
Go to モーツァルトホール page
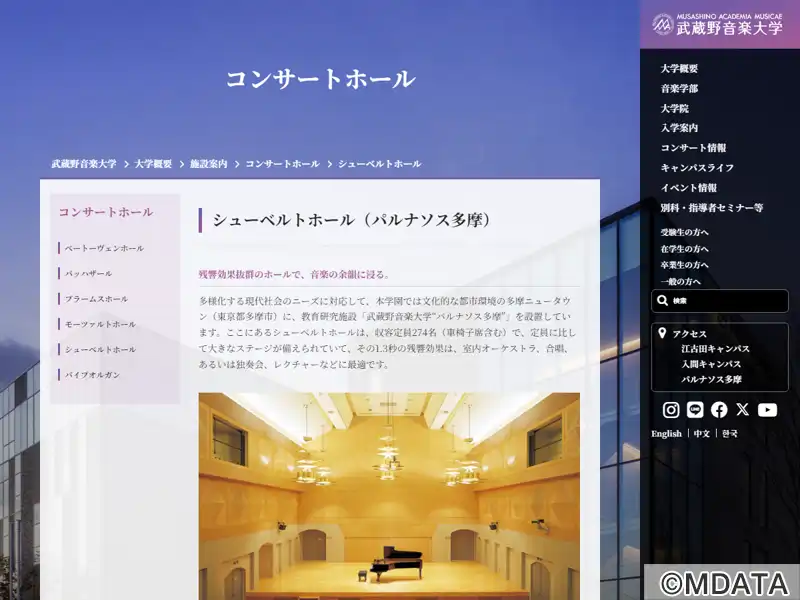100,324
